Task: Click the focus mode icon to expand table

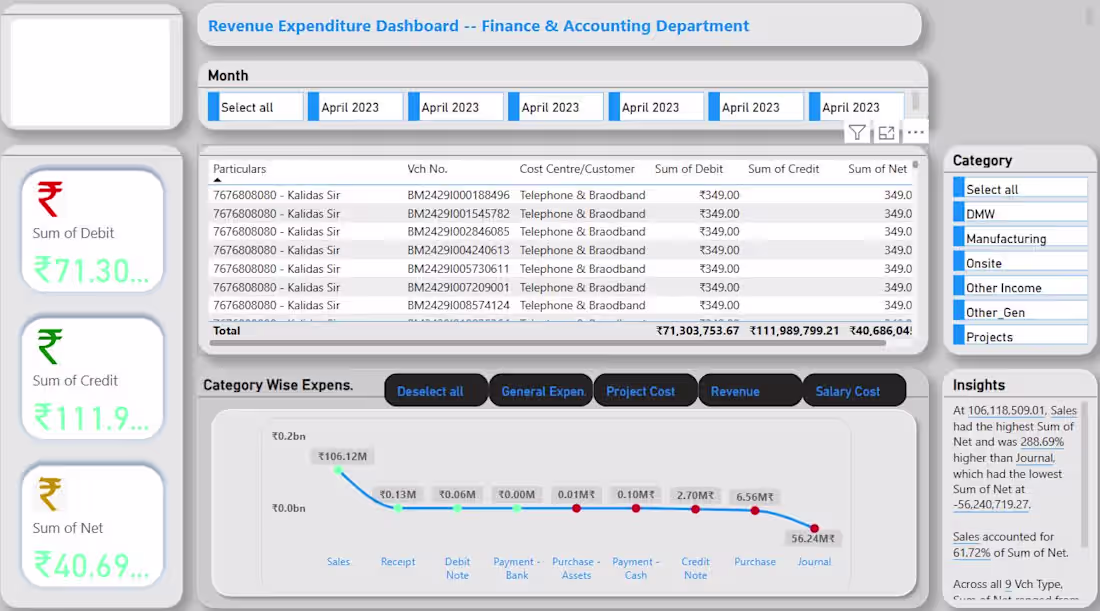Action: pos(885,131)
